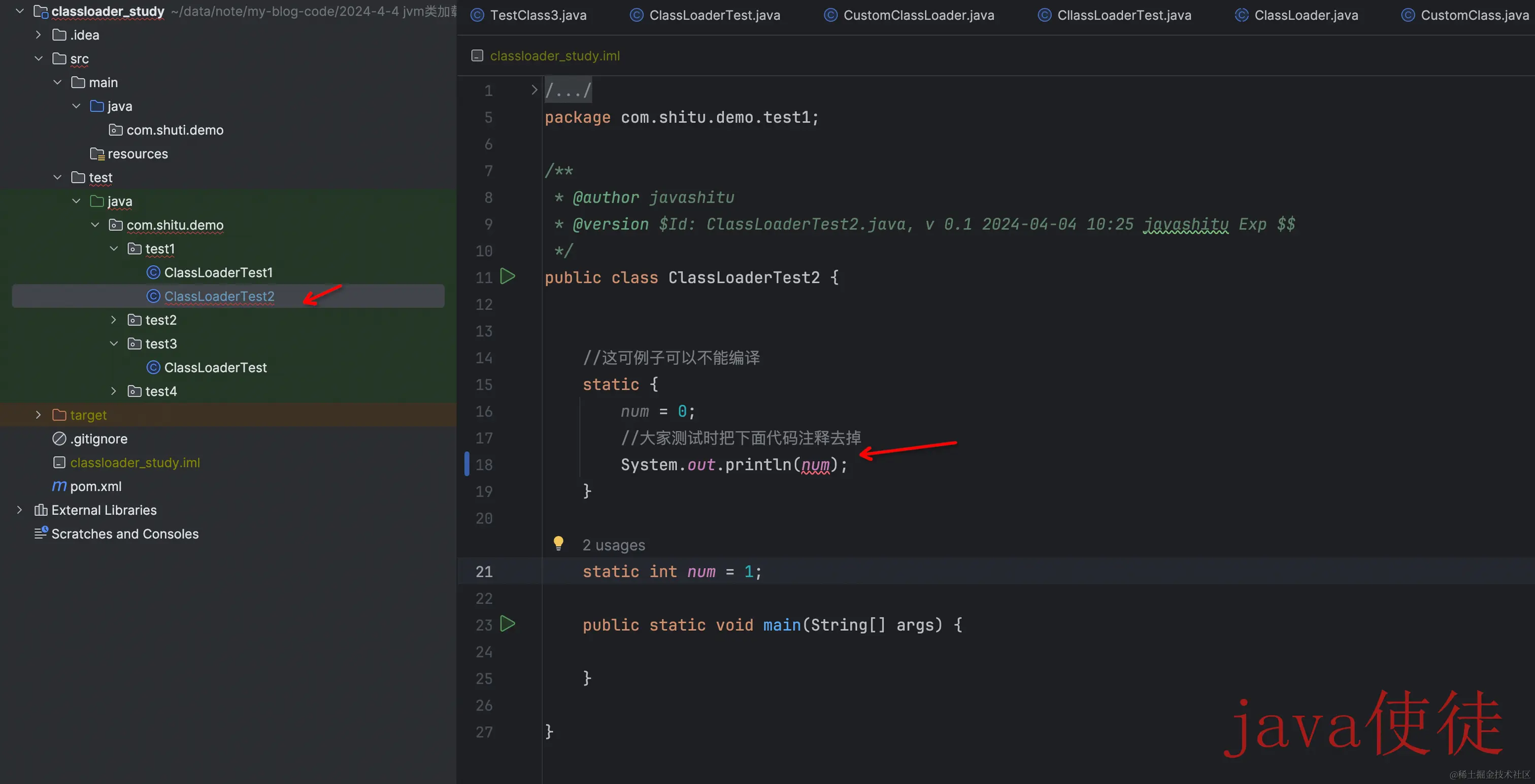Click line number 18 in gutter

coord(483,465)
